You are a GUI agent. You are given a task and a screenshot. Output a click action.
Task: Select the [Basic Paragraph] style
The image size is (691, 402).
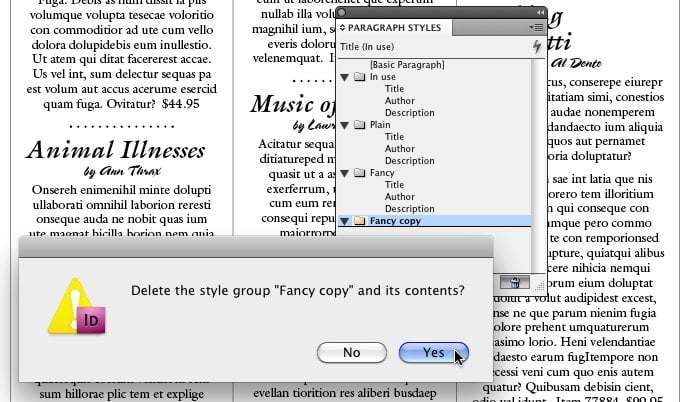tap(406, 65)
